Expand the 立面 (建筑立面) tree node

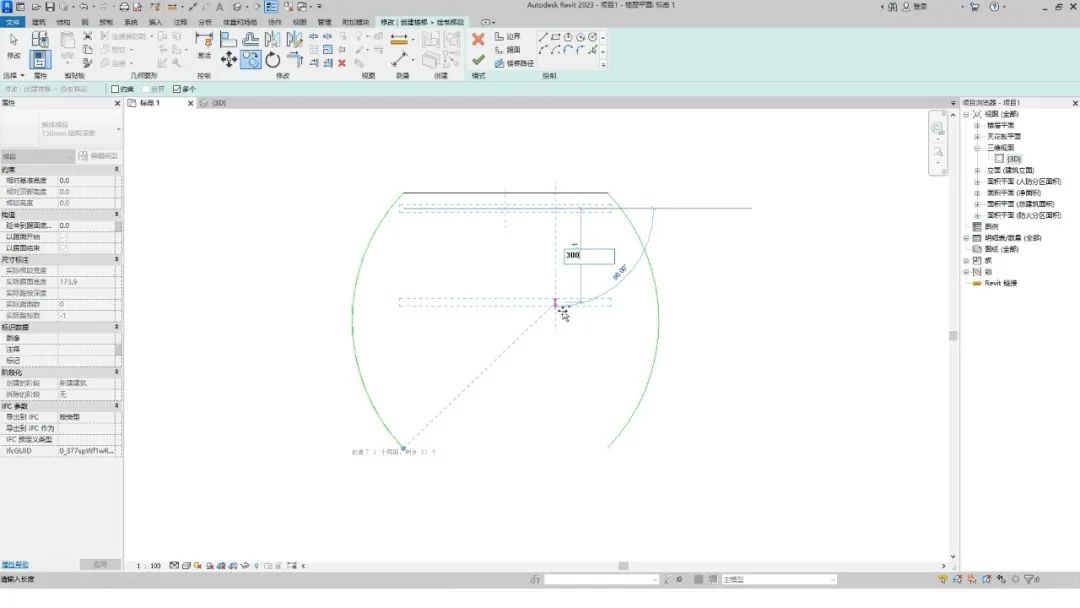click(x=977, y=170)
